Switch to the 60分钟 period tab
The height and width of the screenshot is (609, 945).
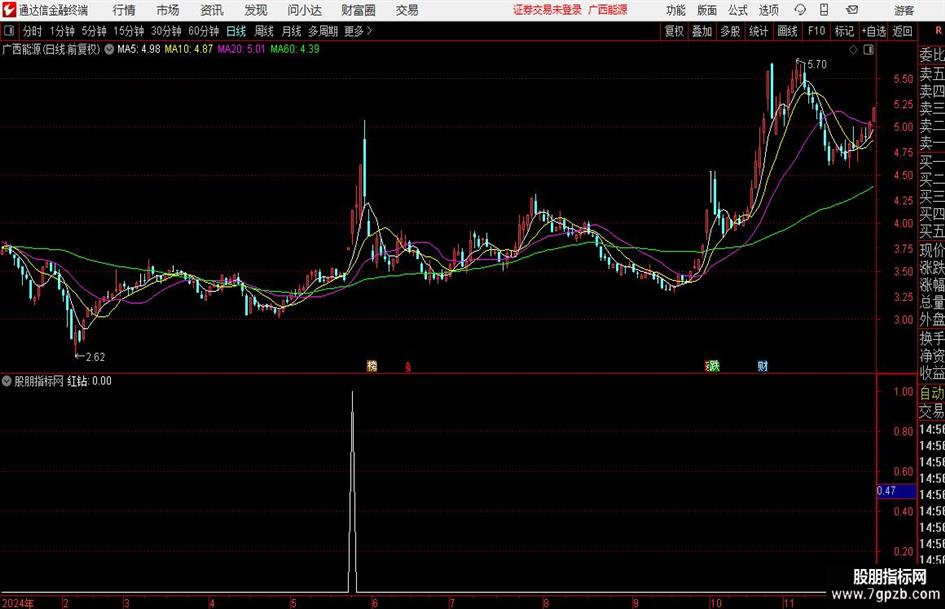(204, 31)
